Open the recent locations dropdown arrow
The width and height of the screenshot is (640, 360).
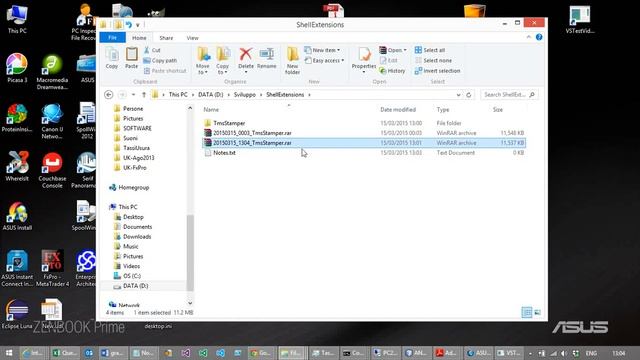pyautogui.click(x=133, y=95)
